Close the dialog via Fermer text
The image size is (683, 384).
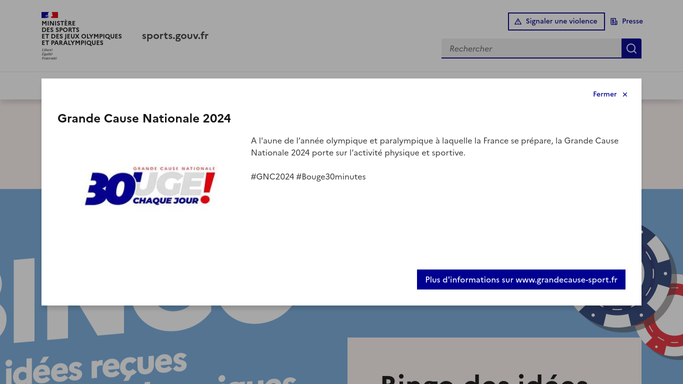point(604,94)
